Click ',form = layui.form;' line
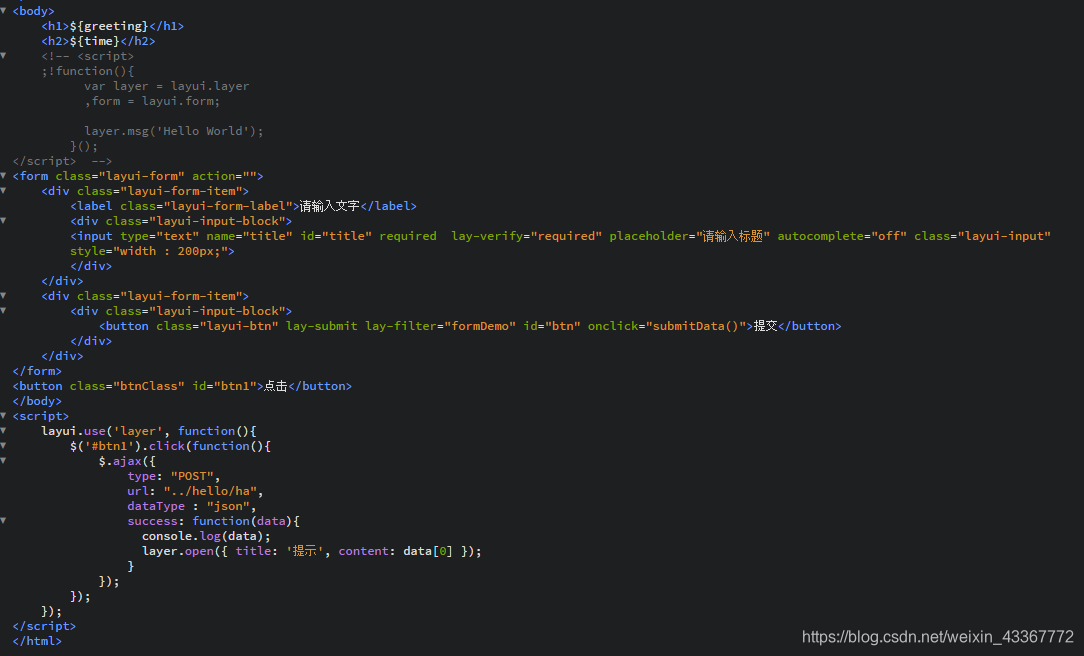 [152, 101]
